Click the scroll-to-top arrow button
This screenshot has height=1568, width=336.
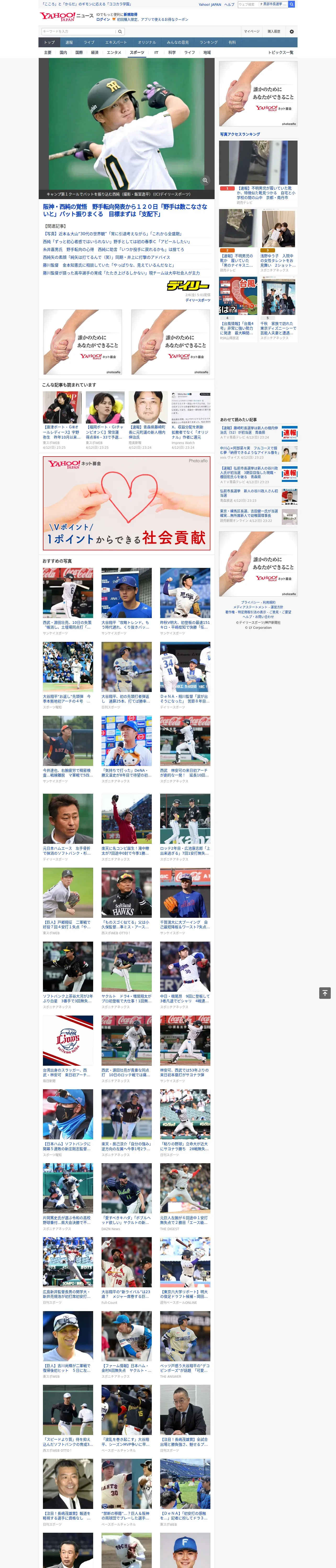pos(325,993)
